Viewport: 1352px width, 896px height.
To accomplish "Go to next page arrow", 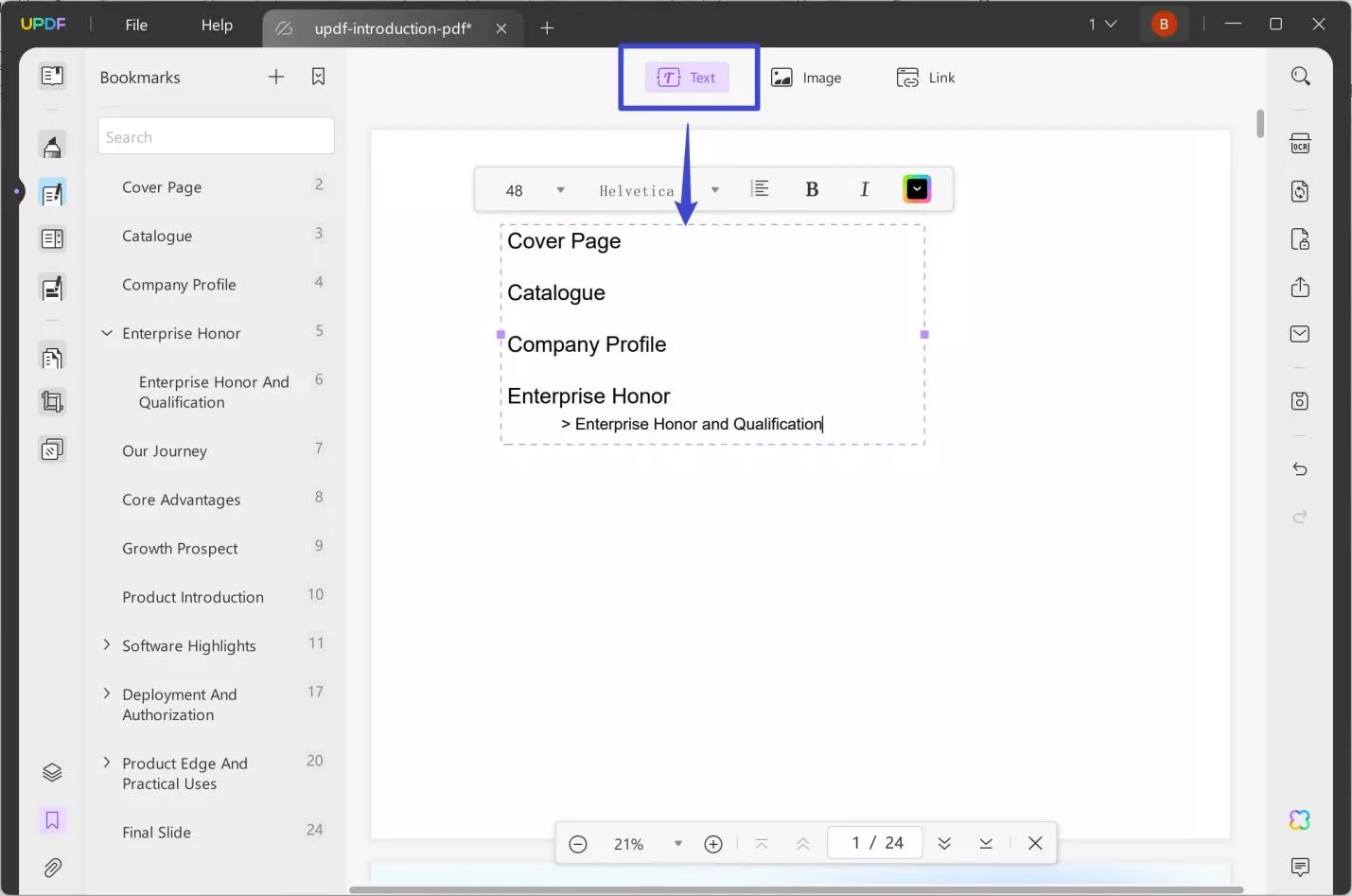I will (944, 844).
